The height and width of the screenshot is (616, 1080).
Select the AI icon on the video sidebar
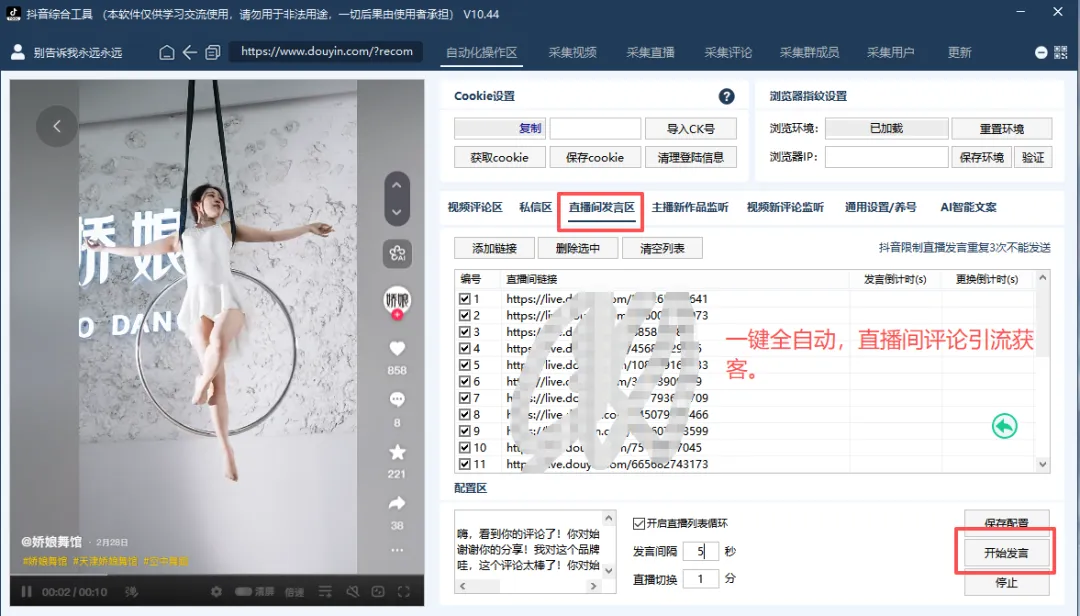tap(397, 253)
